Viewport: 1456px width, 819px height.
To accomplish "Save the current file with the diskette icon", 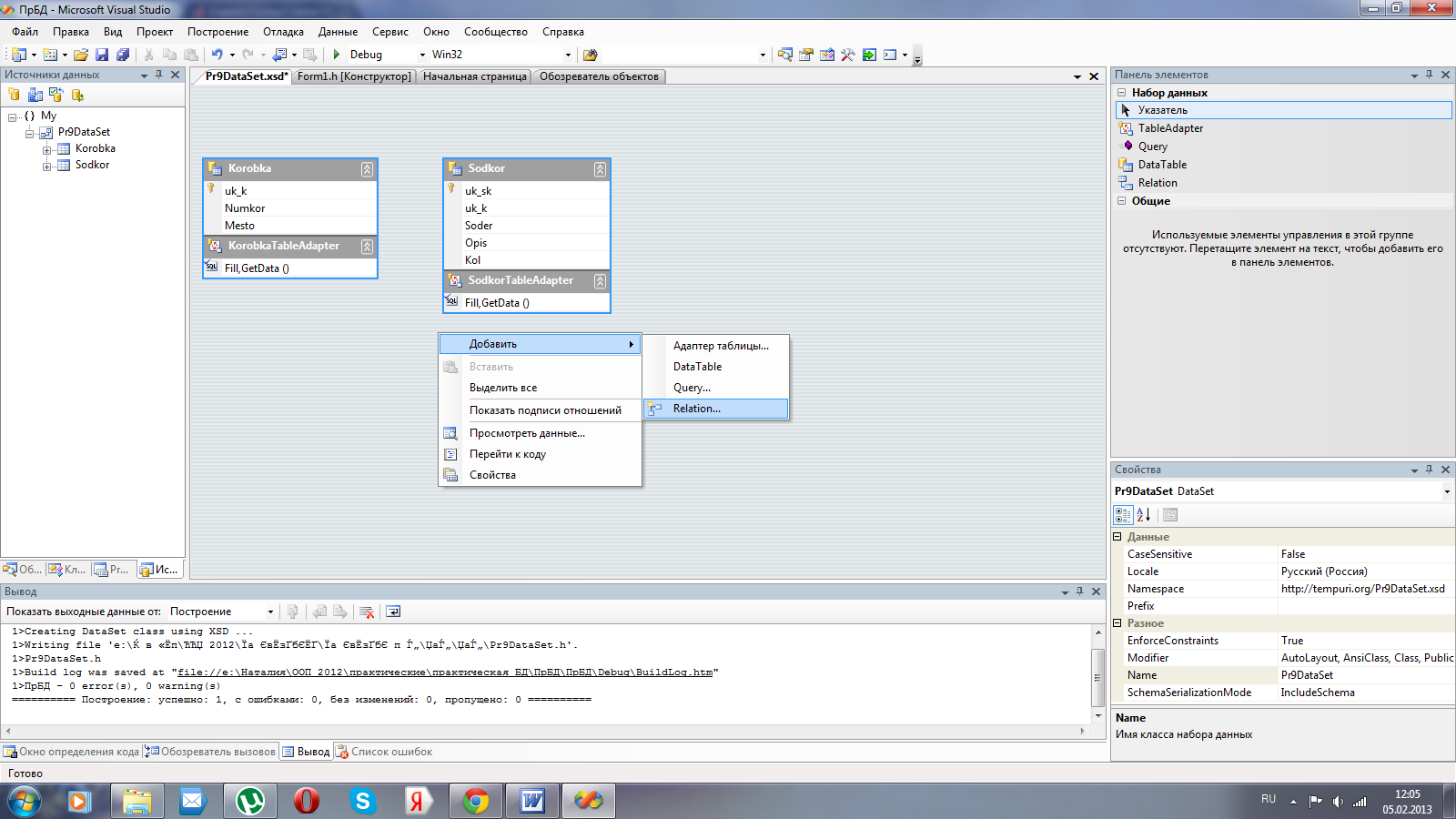I will (x=102, y=55).
